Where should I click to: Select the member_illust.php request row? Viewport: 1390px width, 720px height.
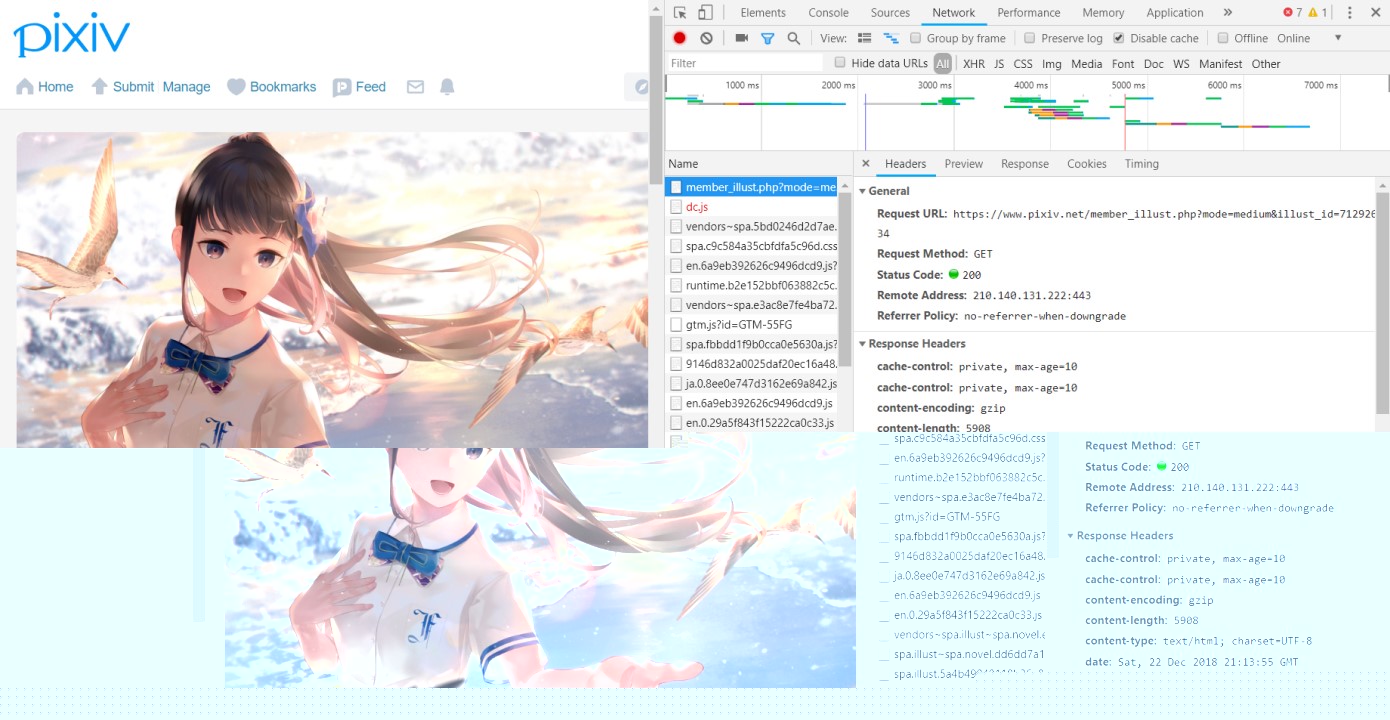[x=751, y=187]
